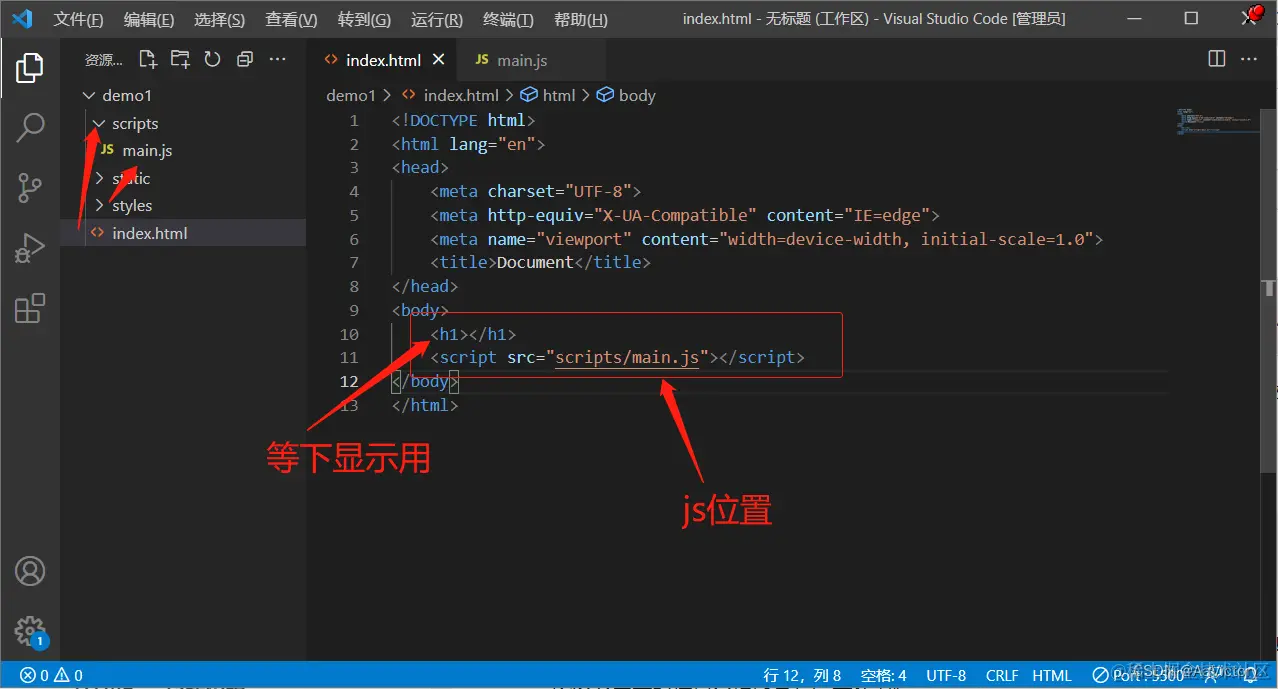Open the Extensions view
This screenshot has width=1278, height=689.
(30, 308)
